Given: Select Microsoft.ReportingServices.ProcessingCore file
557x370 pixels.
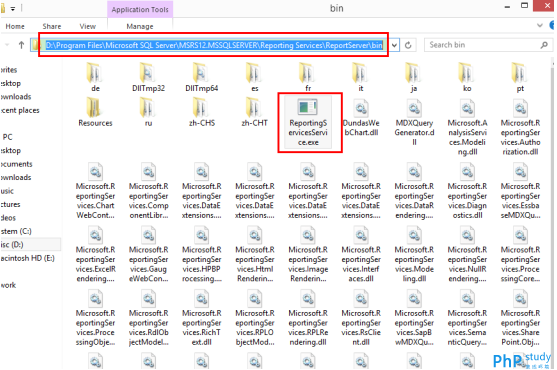Looking at the screenshot, I should coord(520,254).
